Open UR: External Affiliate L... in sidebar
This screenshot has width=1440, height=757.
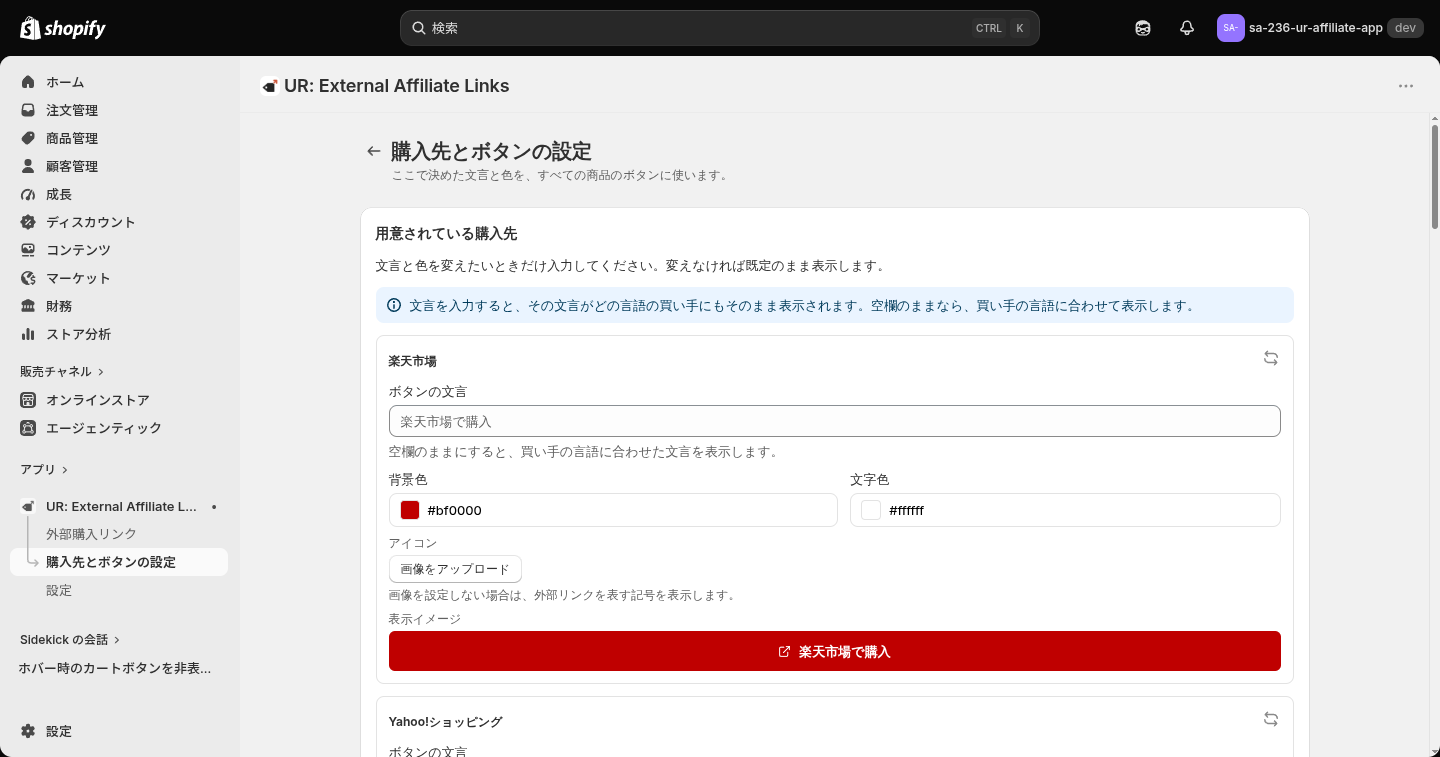pyautogui.click(x=121, y=507)
